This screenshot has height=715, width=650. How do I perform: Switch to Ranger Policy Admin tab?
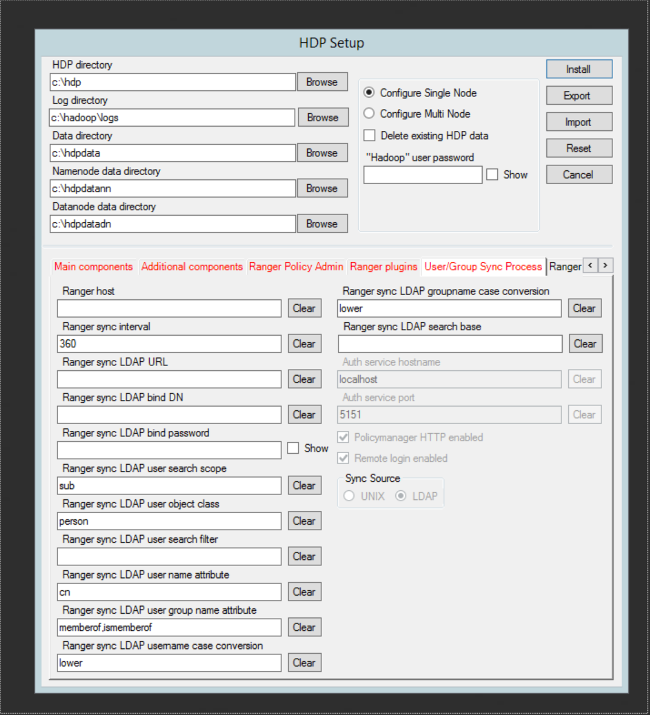296,267
